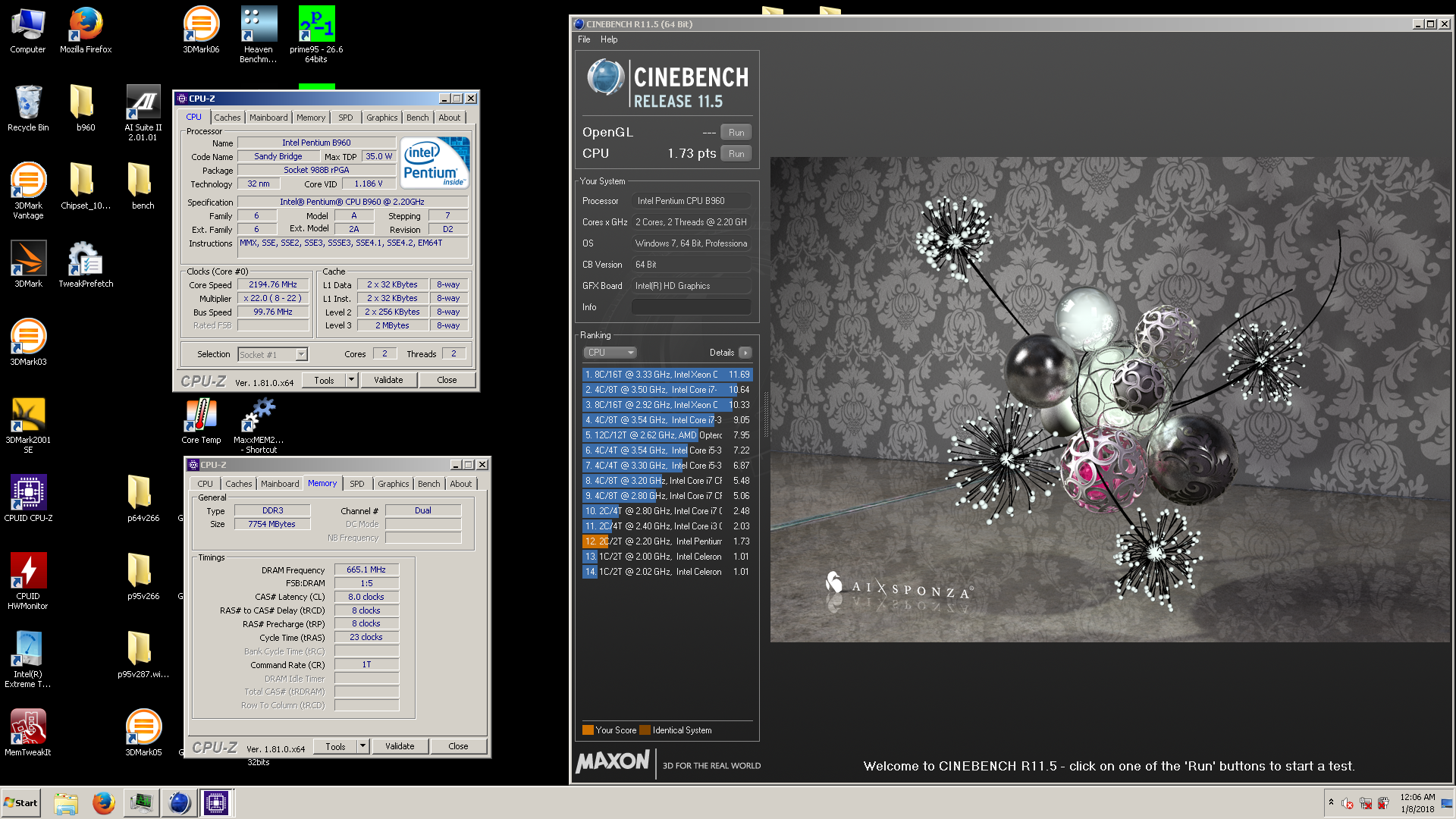1456x819 pixels.
Task: Open About tab in top CPU-Z window
Action: click(450, 118)
